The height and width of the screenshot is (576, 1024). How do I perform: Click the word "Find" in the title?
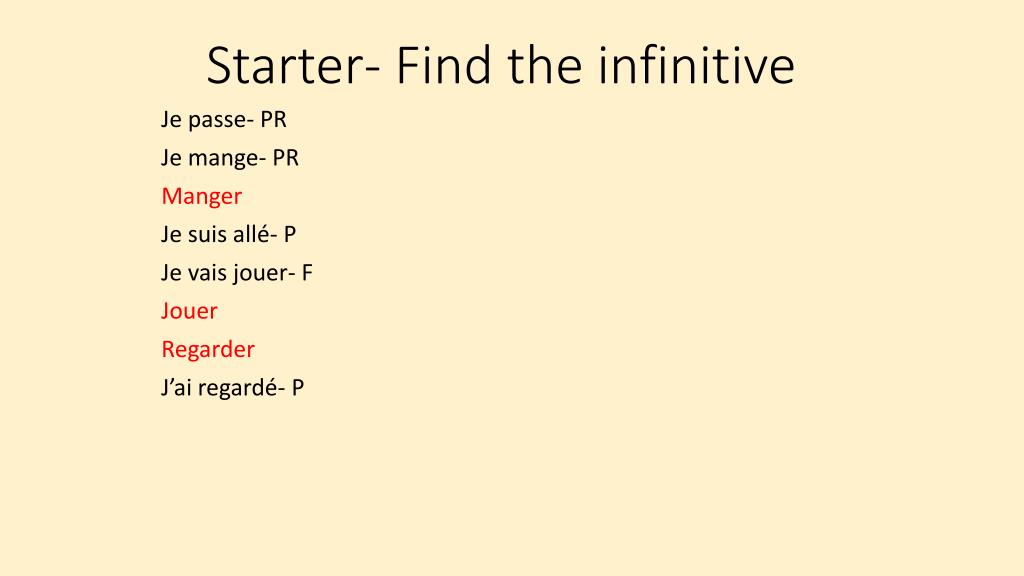click(443, 66)
